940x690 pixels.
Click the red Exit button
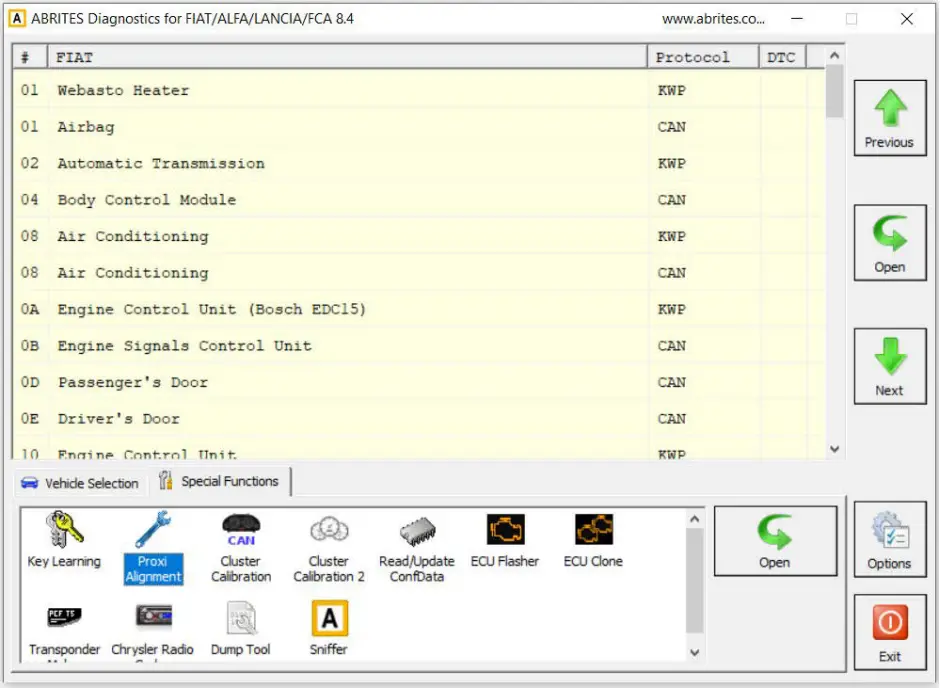coord(890,632)
